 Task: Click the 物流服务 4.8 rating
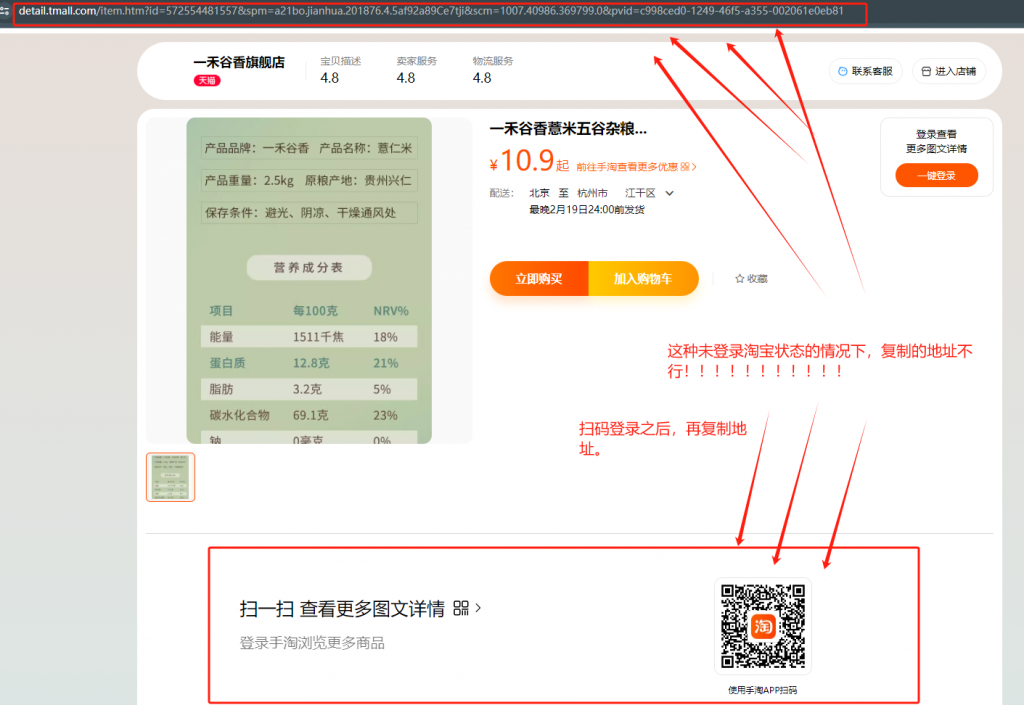493,69
